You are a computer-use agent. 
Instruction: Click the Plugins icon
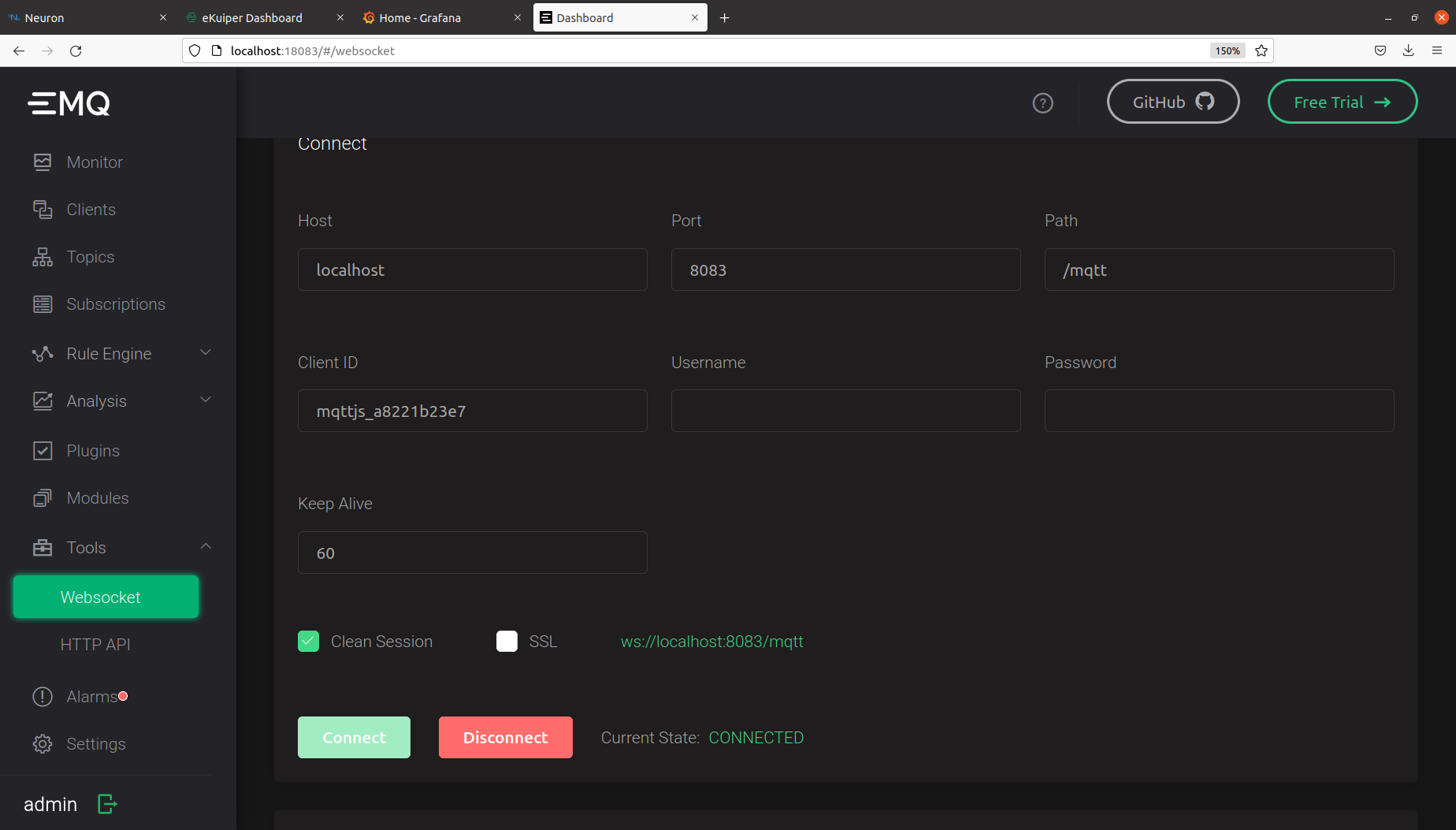point(43,451)
